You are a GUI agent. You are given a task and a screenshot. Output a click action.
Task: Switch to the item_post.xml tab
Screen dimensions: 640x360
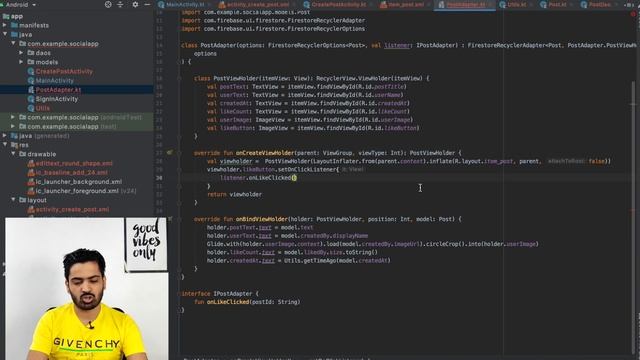[403, 4]
